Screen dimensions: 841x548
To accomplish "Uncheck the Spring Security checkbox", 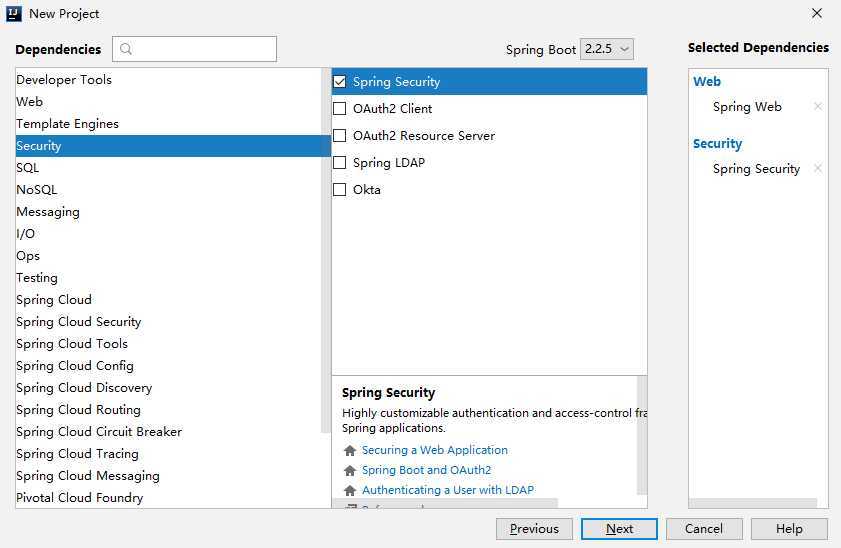I will tap(340, 82).
